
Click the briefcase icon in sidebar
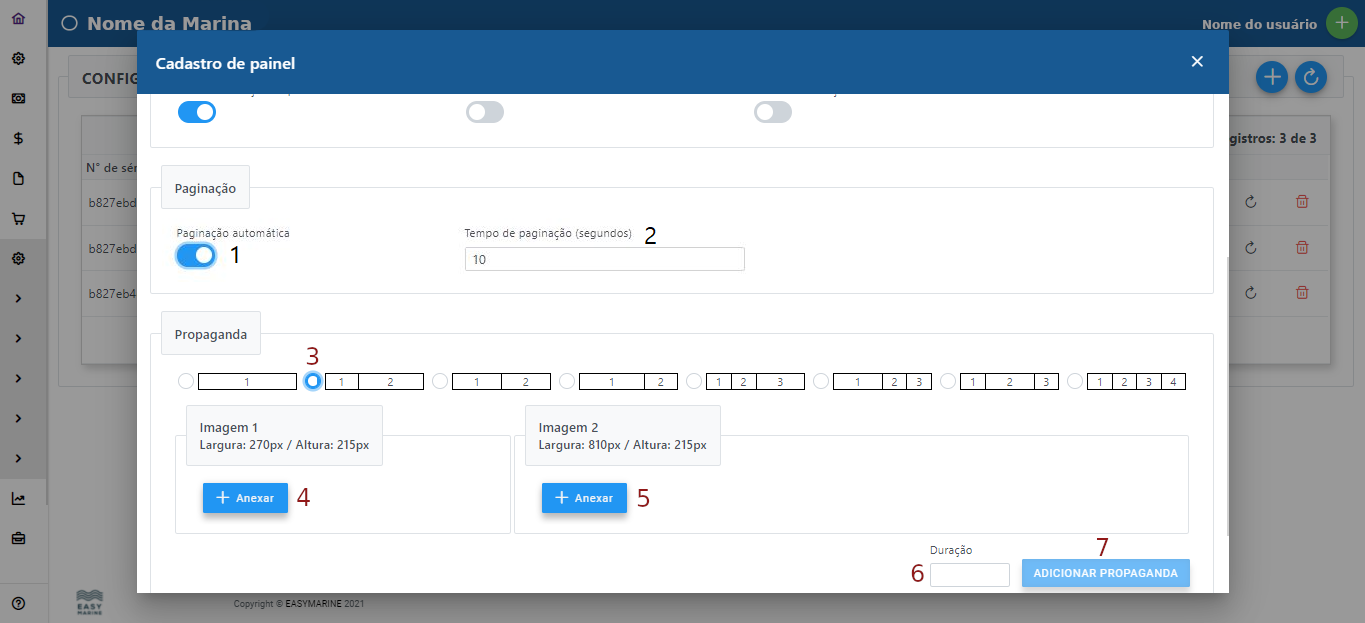coord(18,538)
